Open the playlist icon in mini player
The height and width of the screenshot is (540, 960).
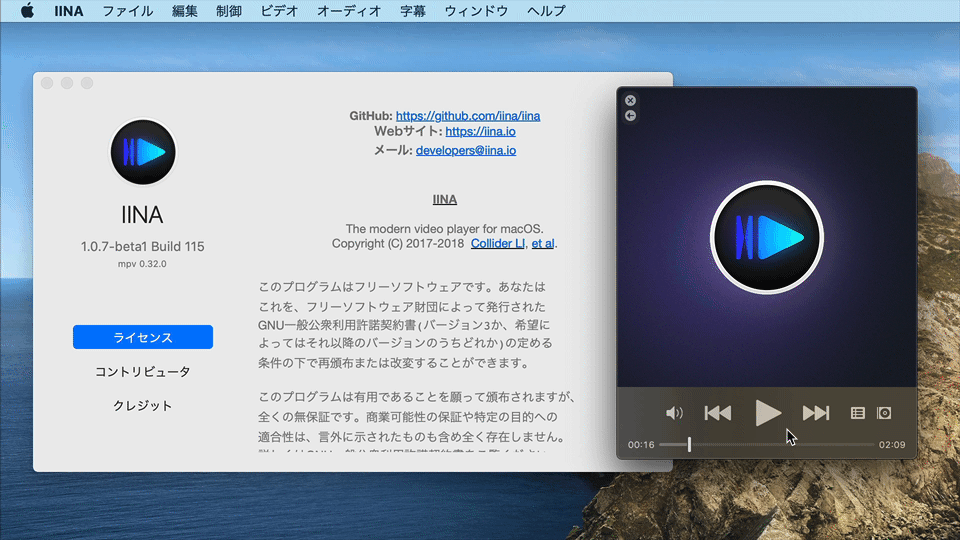tap(858, 413)
